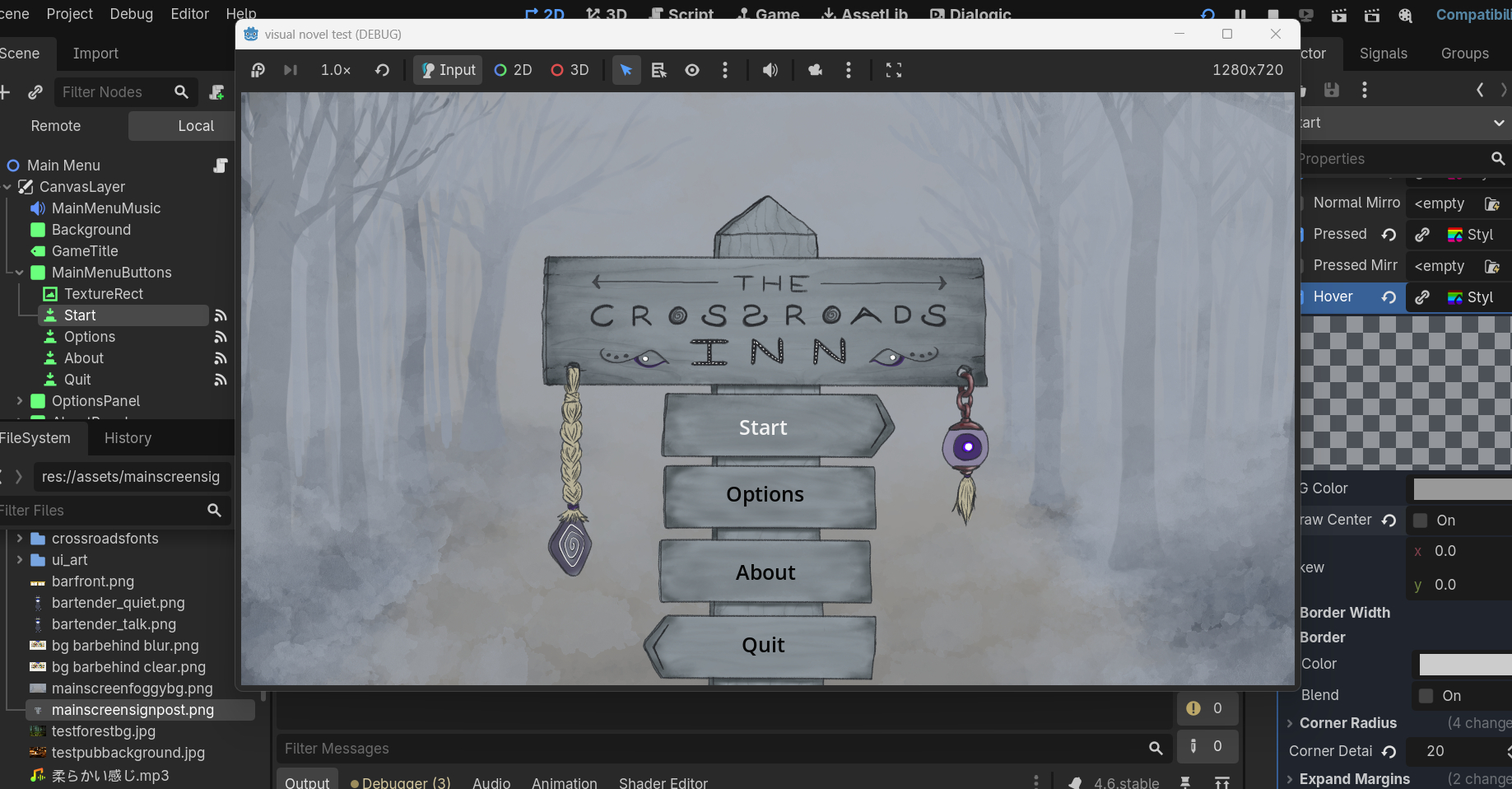Viewport: 1512px width, 789px height.
Task: Open the BG Color swatch picker
Action: point(1462,488)
